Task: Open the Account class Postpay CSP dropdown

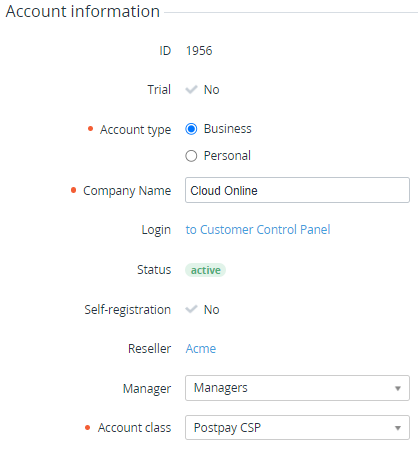Action: (x=297, y=428)
